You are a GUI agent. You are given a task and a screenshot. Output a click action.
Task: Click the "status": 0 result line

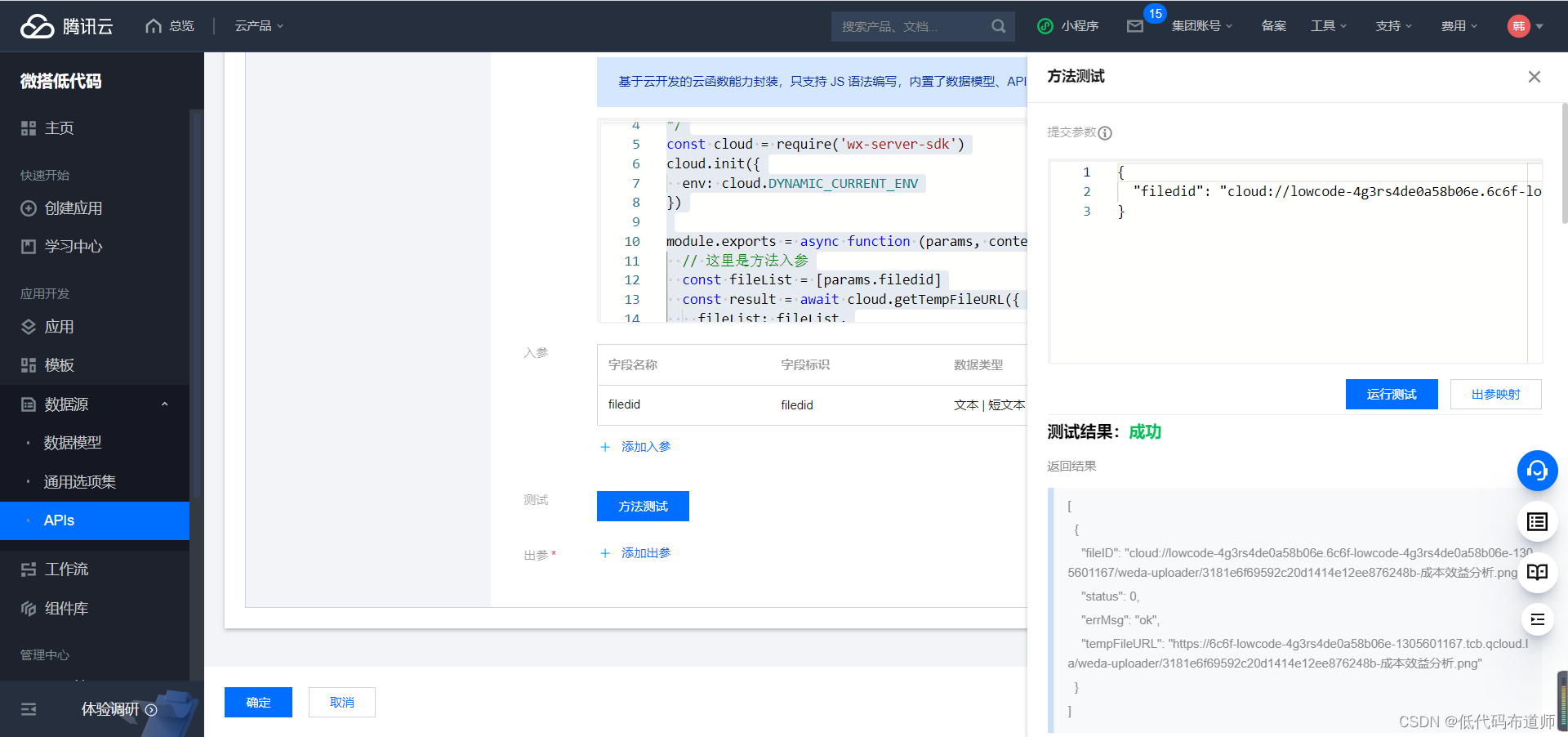point(1110,596)
